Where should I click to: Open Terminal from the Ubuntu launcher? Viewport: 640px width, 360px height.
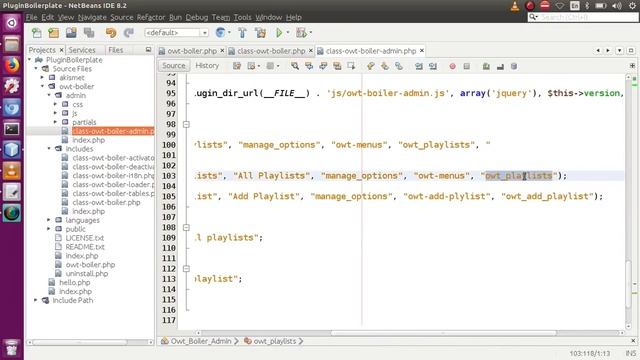point(11,129)
